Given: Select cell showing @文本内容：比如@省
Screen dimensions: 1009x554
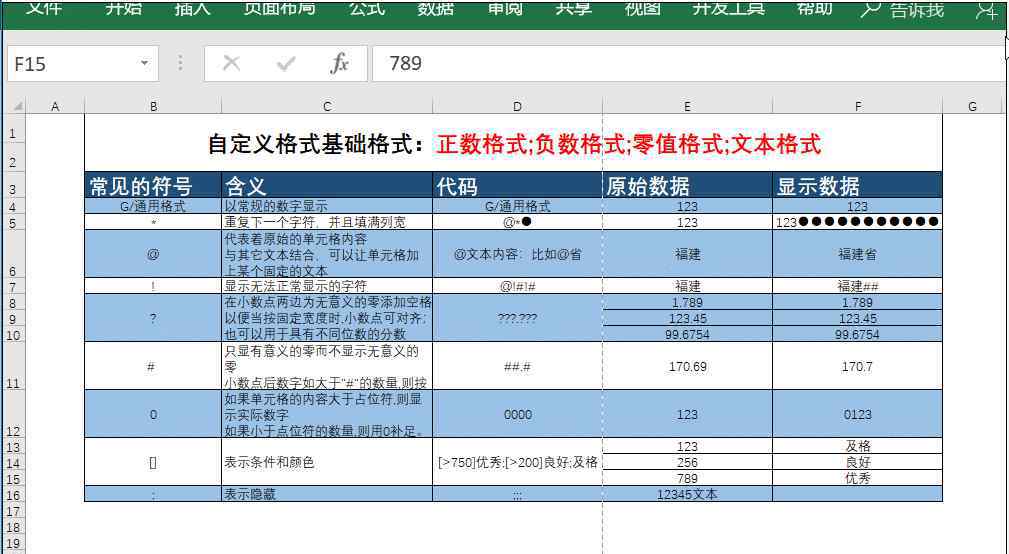Looking at the screenshot, I should pos(517,254).
